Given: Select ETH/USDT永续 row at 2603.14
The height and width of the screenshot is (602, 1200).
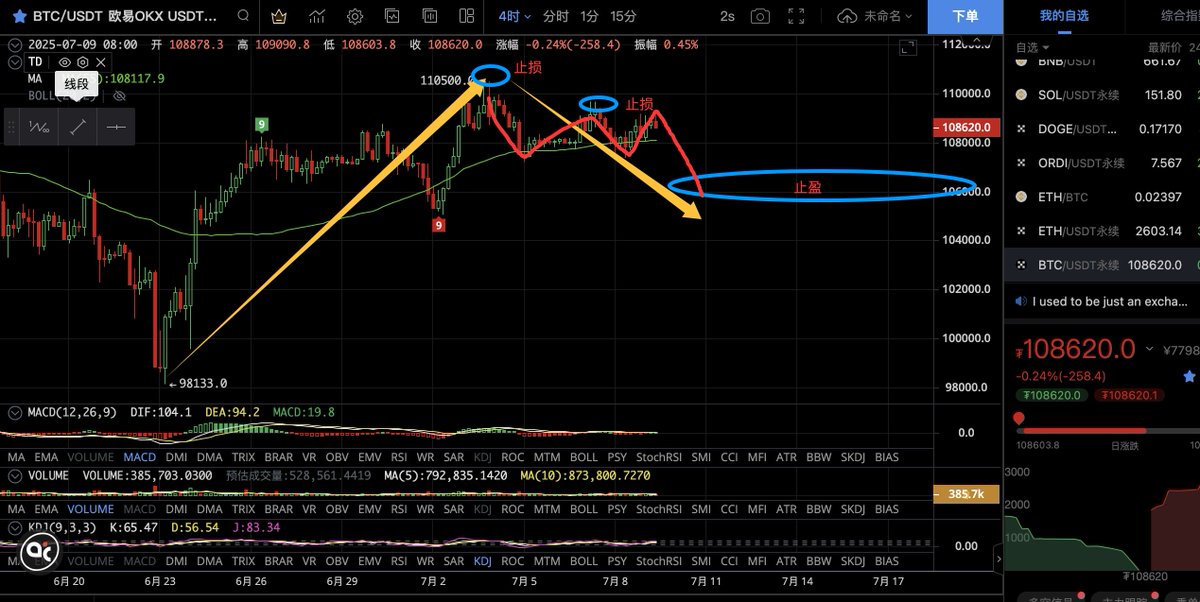Looking at the screenshot, I should pos(1102,231).
